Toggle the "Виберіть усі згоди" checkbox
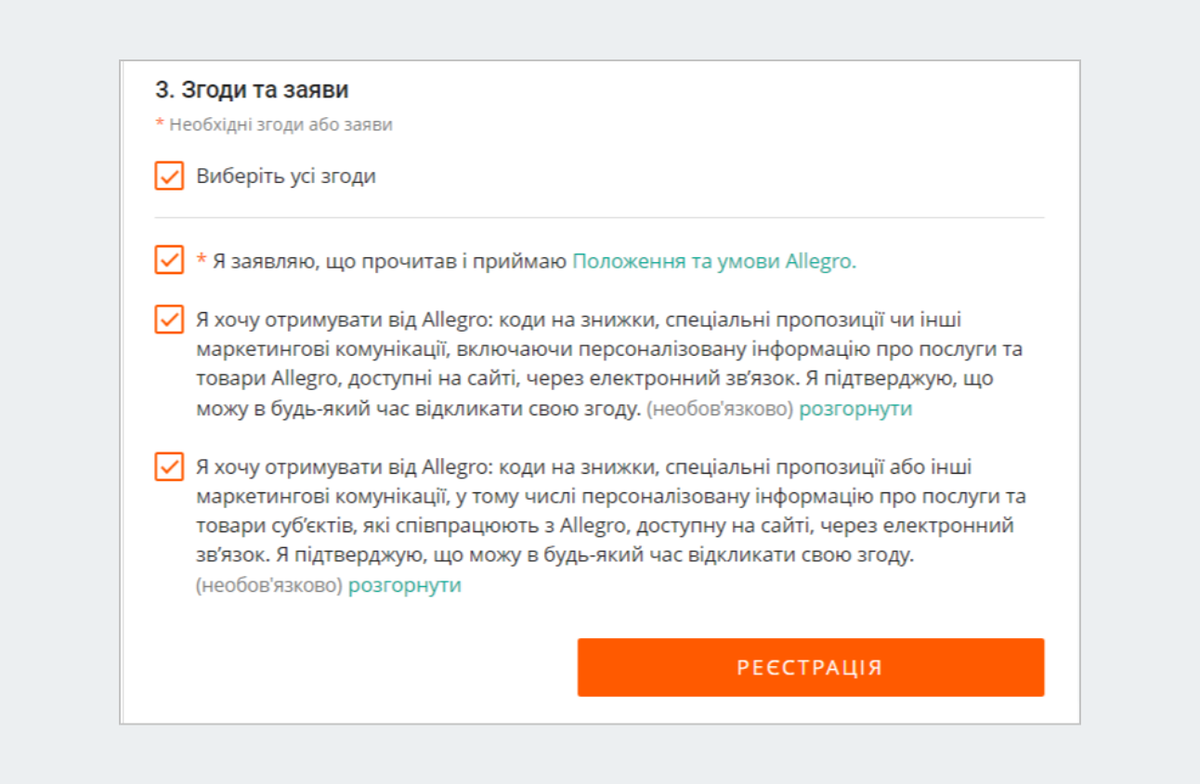Screen dimensions: 1200x784 [169, 176]
